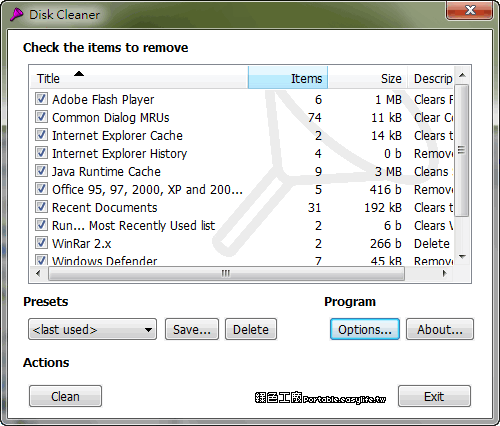Click the 192 kB size cell
Screen dimensions: 500x426
(383, 207)
